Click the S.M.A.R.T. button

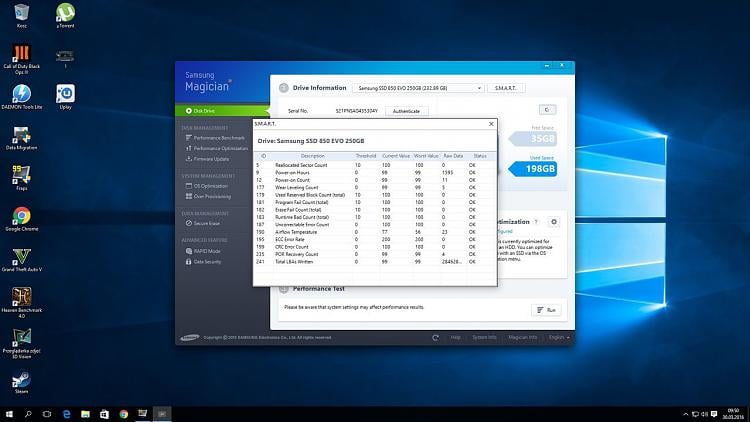click(x=506, y=88)
